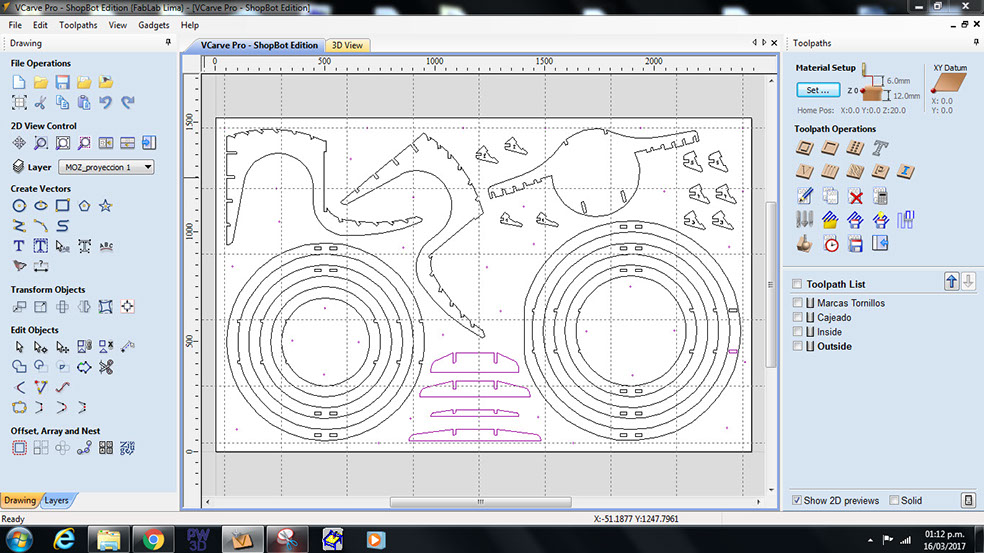Click the Cut scissors icon
The image size is (984, 553).
41,102
